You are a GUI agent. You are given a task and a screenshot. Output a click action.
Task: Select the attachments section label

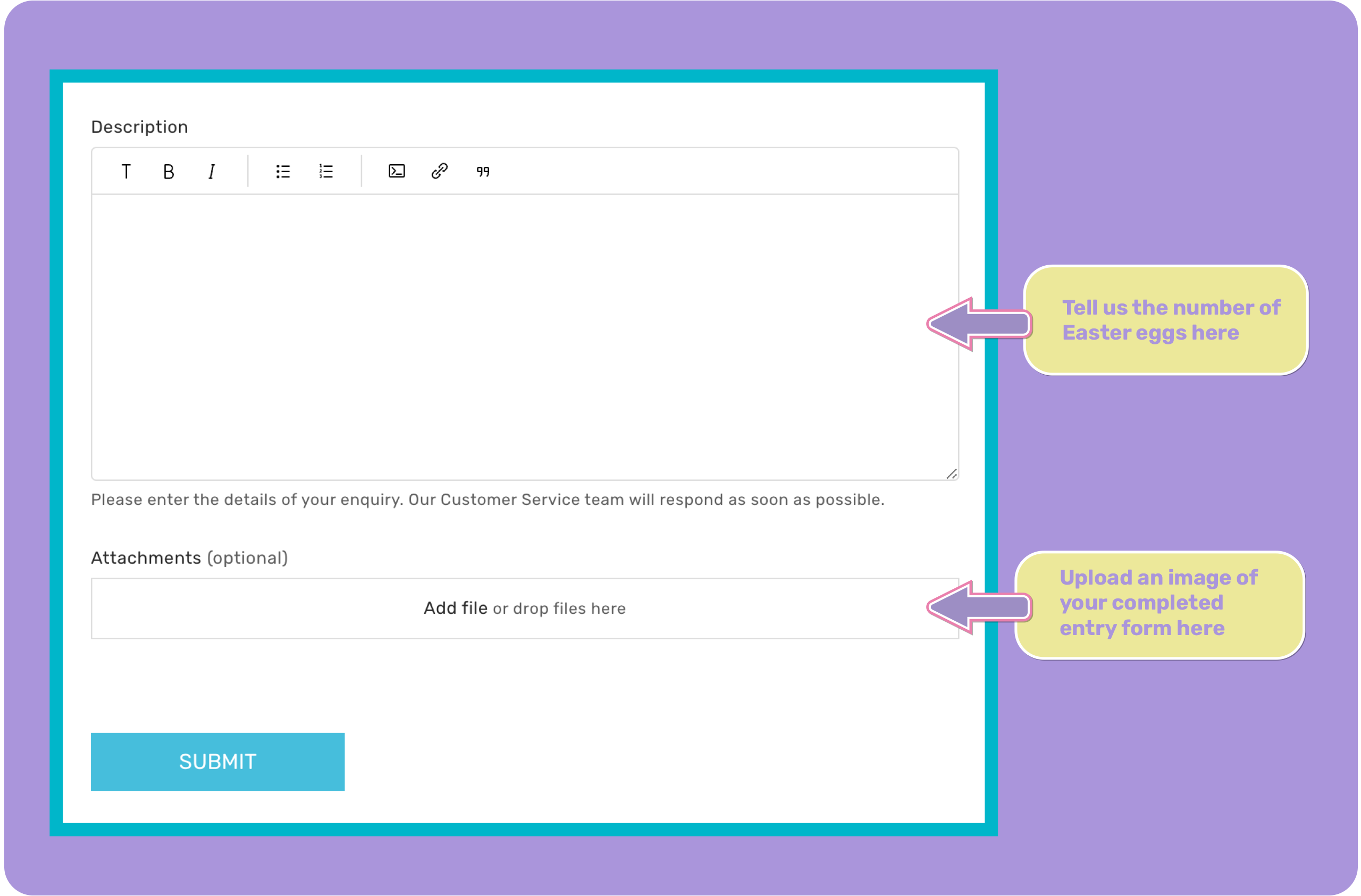click(189, 558)
